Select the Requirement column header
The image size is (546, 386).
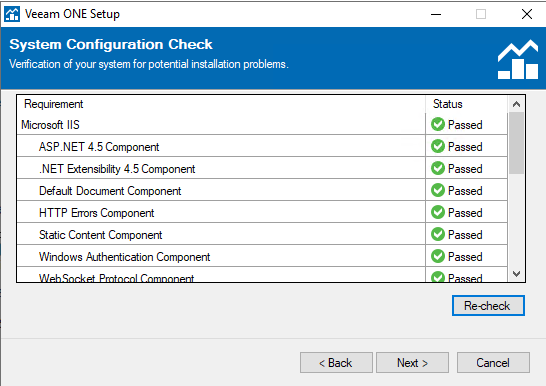(221, 104)
